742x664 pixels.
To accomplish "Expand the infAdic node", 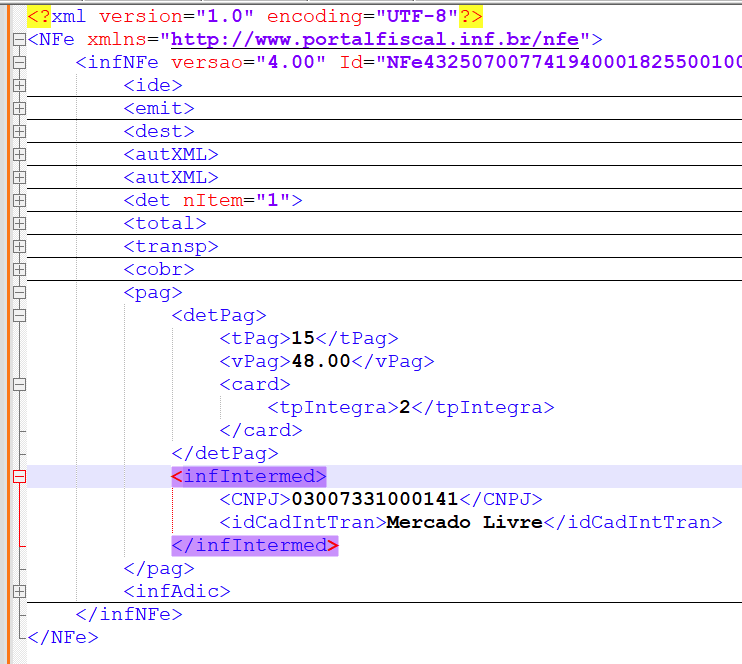I will pyautogui.click(x=19, y=592).
